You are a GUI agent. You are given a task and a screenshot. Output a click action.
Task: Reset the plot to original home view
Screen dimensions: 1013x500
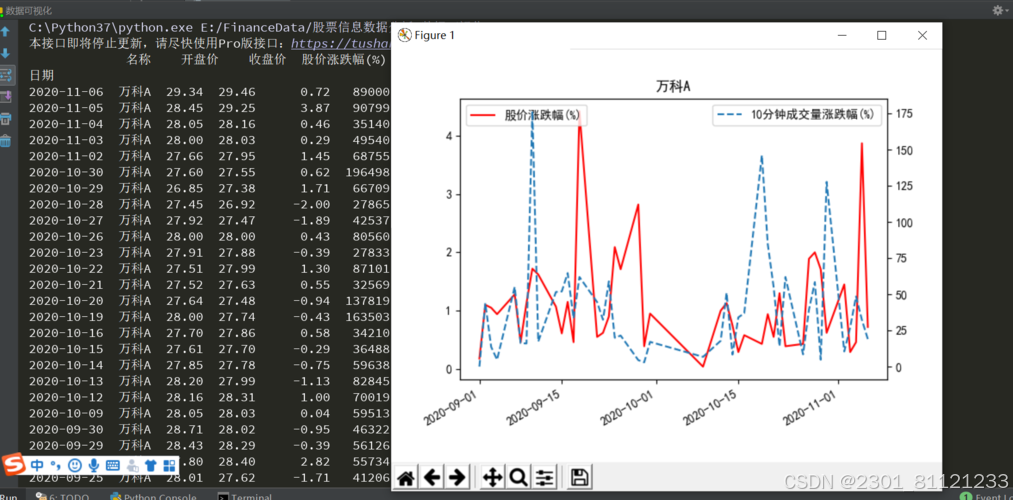[406, 477]
